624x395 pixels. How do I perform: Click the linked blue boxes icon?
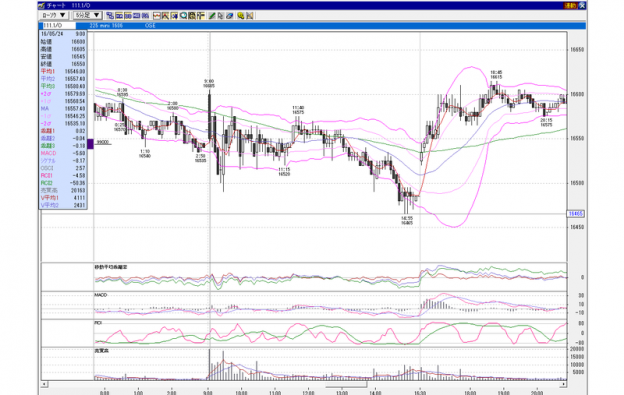(x=110, y=16)
